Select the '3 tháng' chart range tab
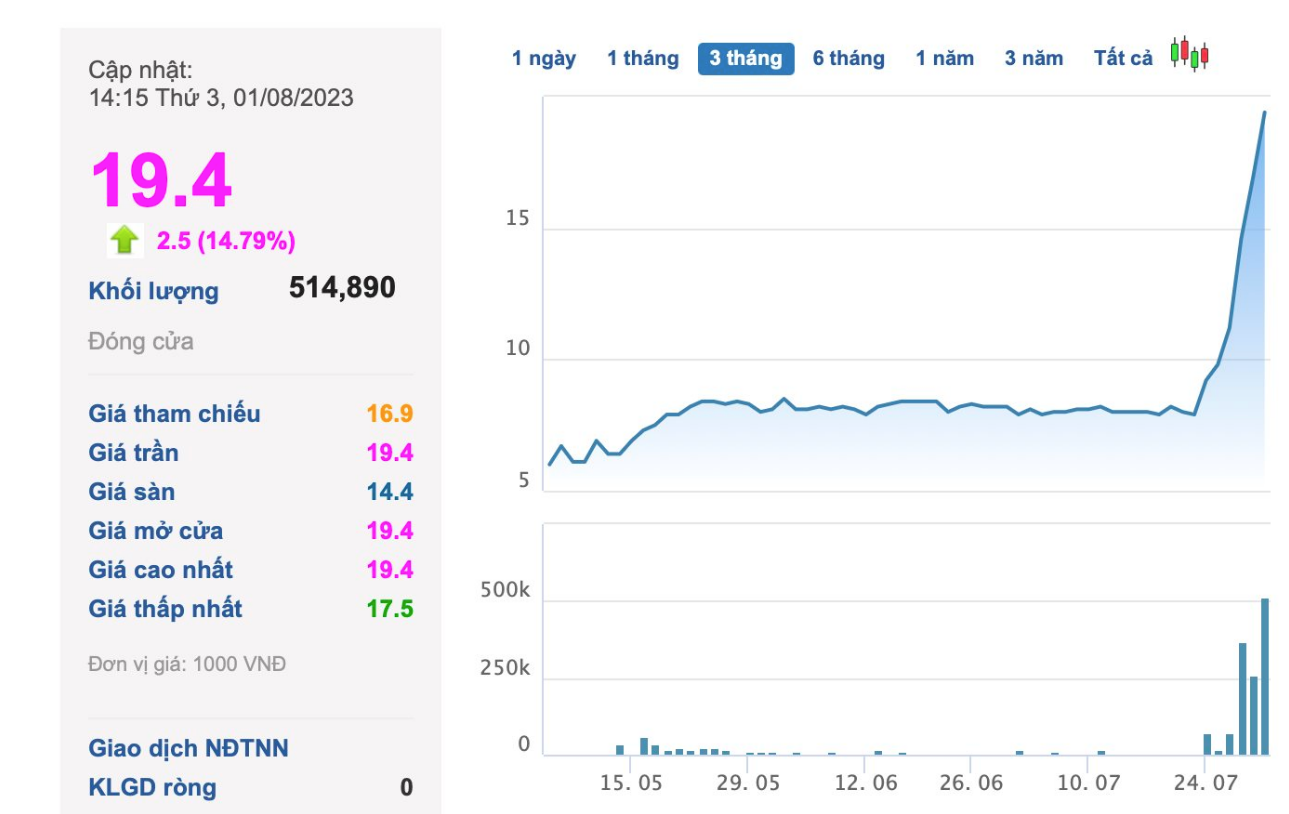The height and width of the screenshot is (814, 1289). tap(746, 59)
